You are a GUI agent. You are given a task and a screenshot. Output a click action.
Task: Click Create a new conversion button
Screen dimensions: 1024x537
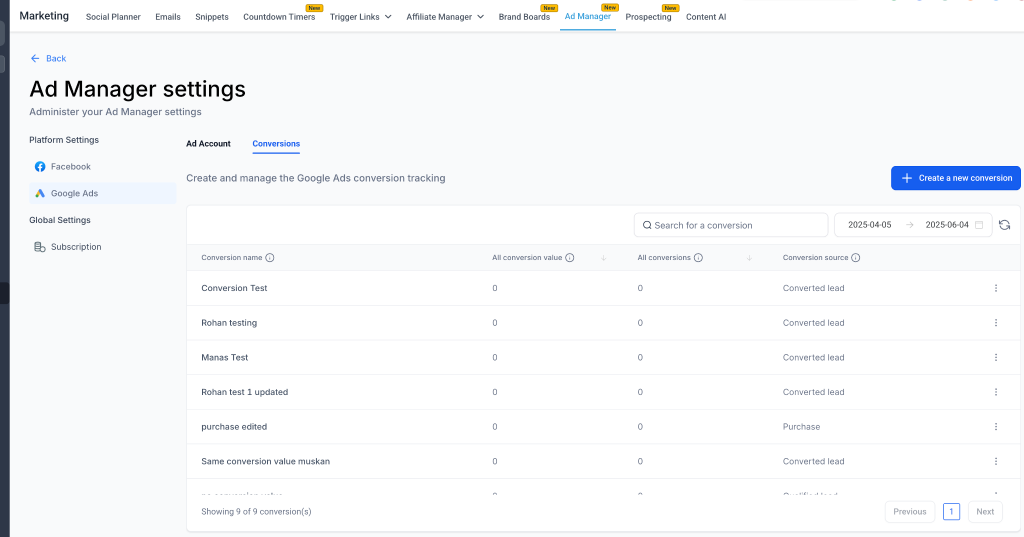pos(955,178)
